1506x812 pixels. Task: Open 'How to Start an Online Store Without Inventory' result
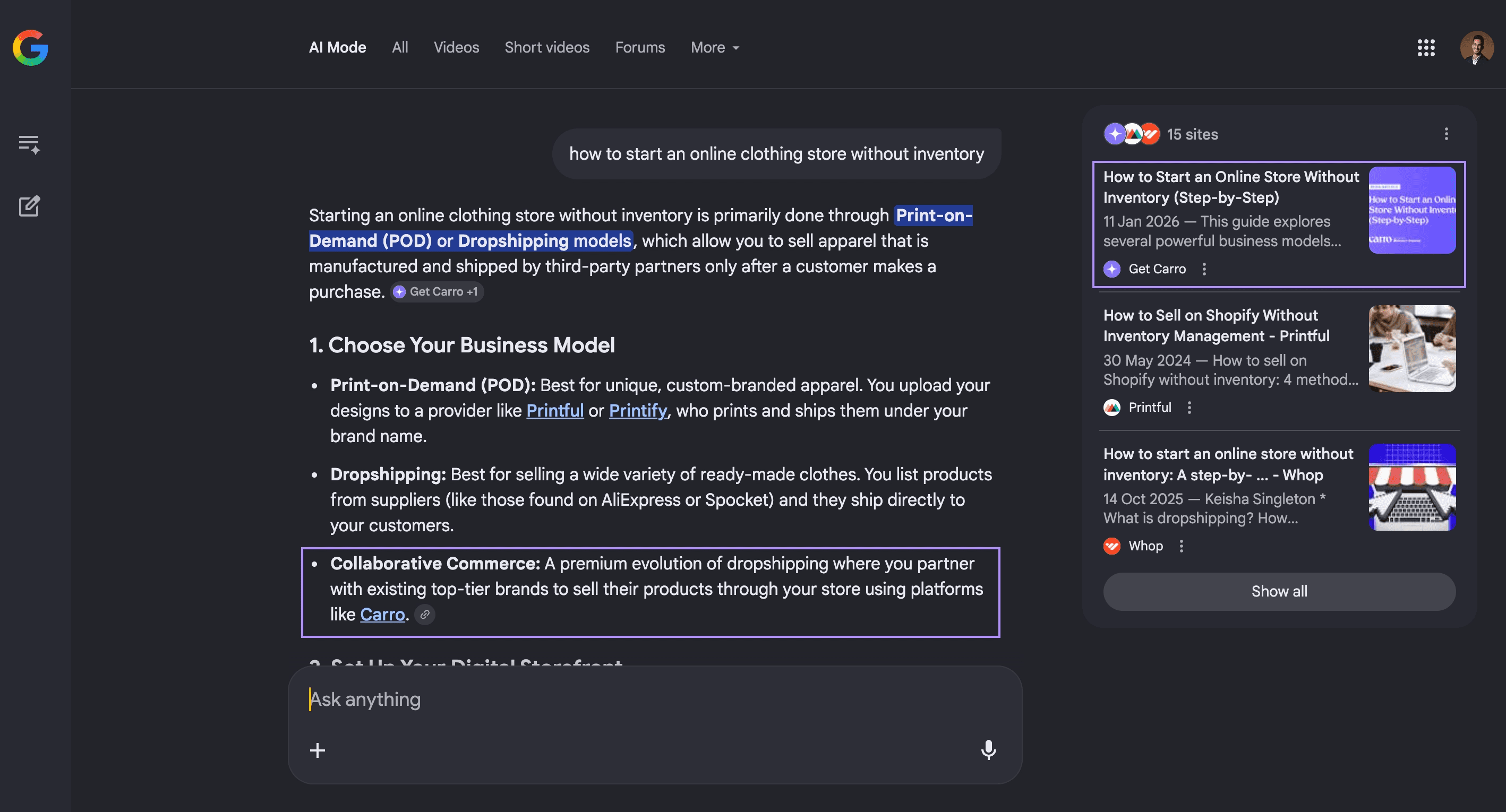tap(1230, 187)
